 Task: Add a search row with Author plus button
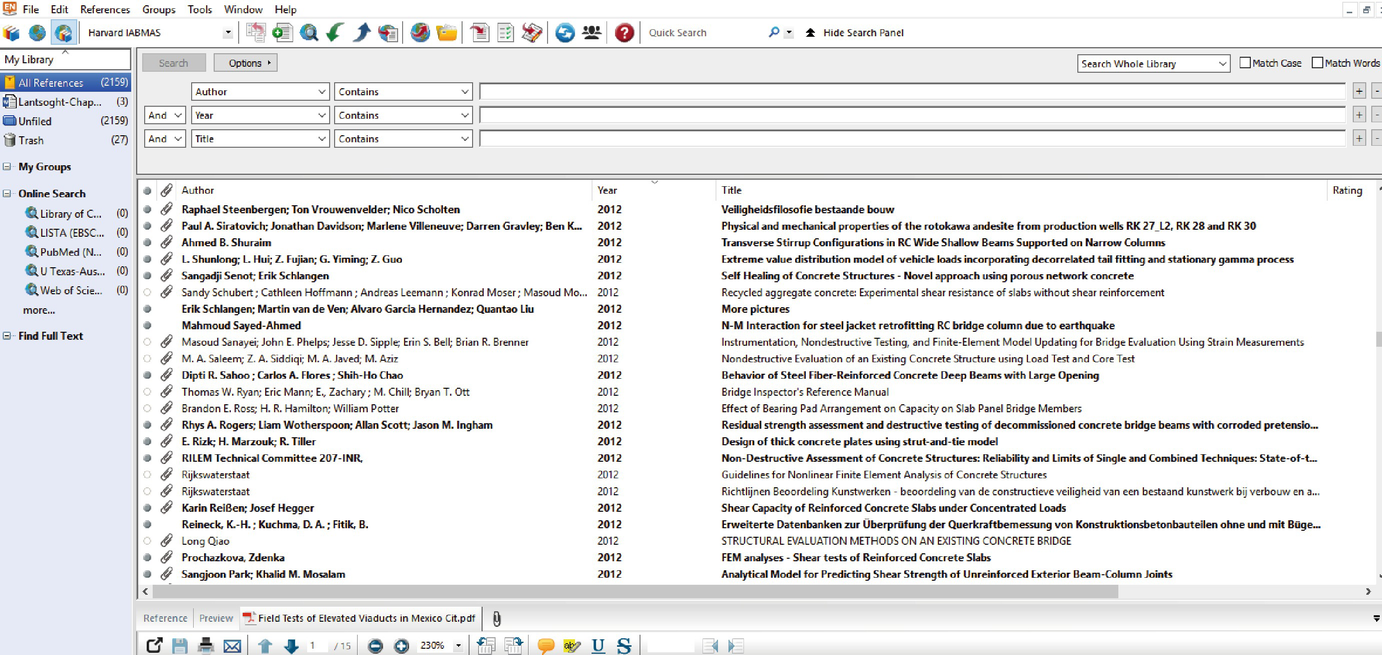coord(1359,92)
